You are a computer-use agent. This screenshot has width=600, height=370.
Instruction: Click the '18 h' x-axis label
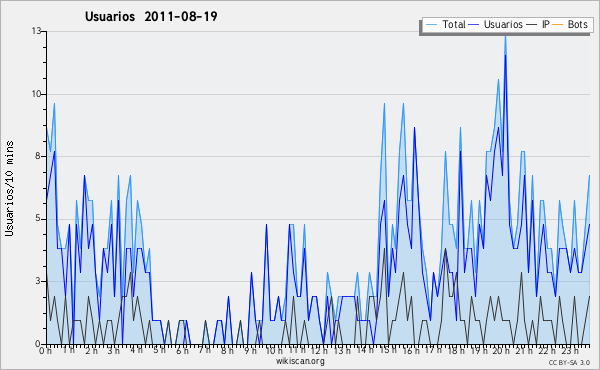[456, 350]
